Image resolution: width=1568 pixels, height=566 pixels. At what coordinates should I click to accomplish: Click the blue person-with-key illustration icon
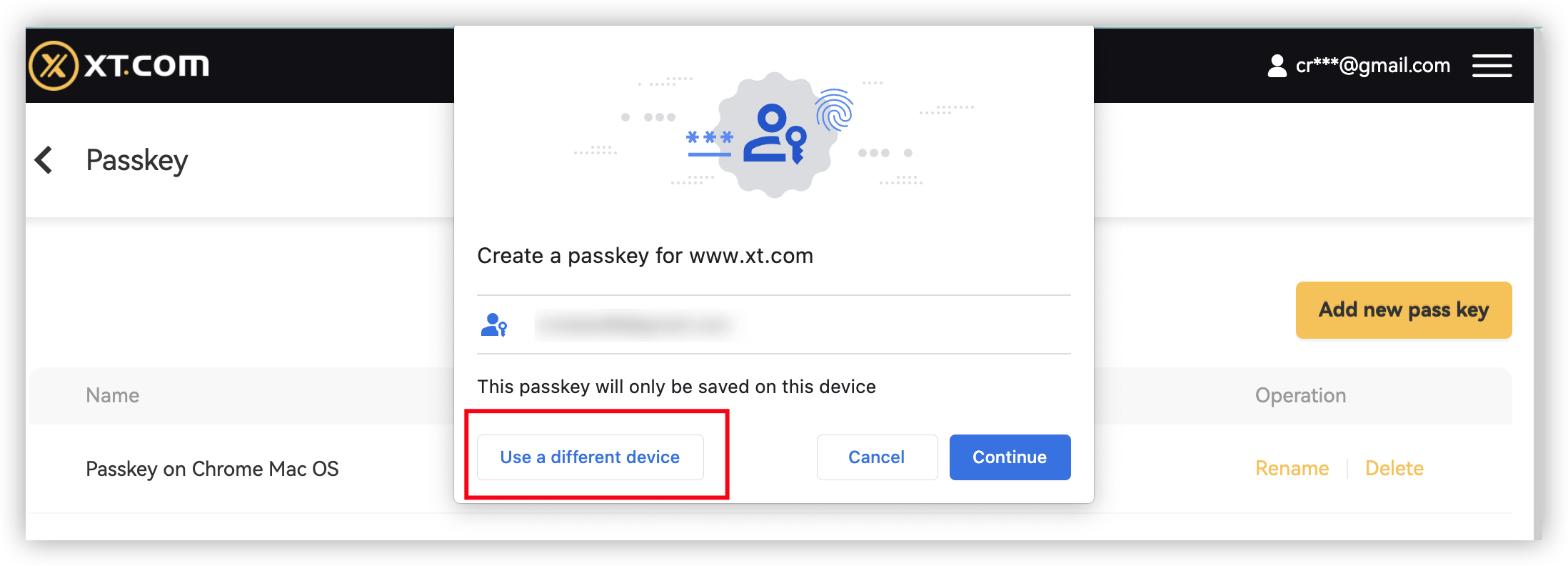(x=774, y=135)
